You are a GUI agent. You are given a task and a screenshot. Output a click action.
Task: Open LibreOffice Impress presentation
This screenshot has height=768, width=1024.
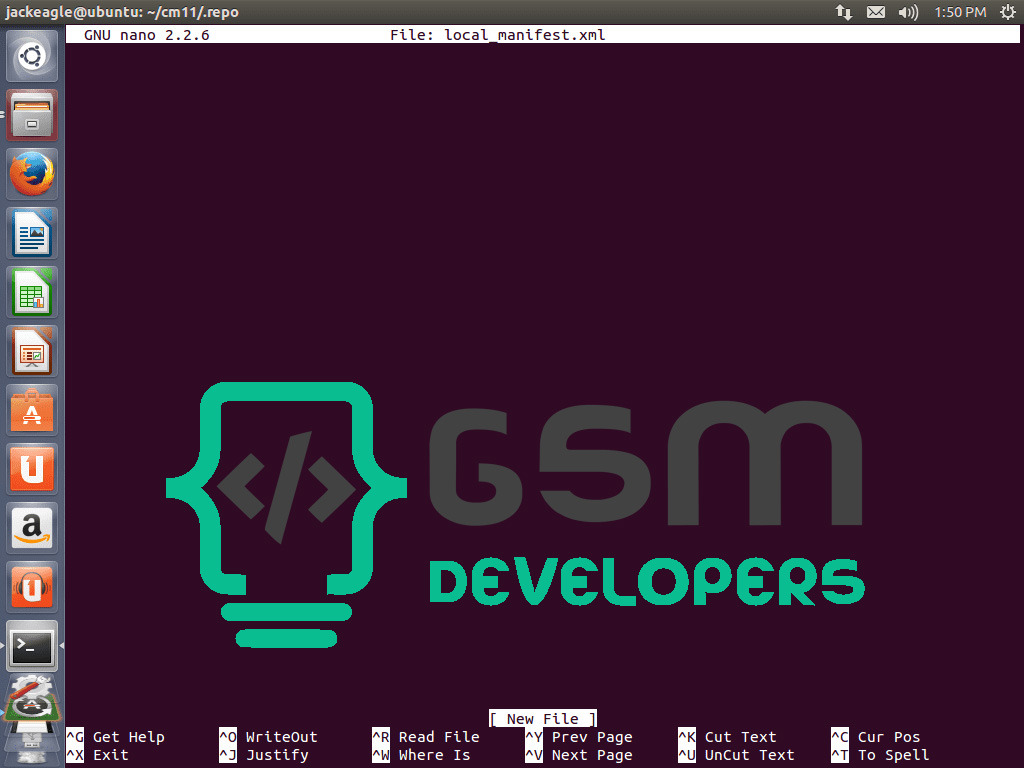click(32, 351)
